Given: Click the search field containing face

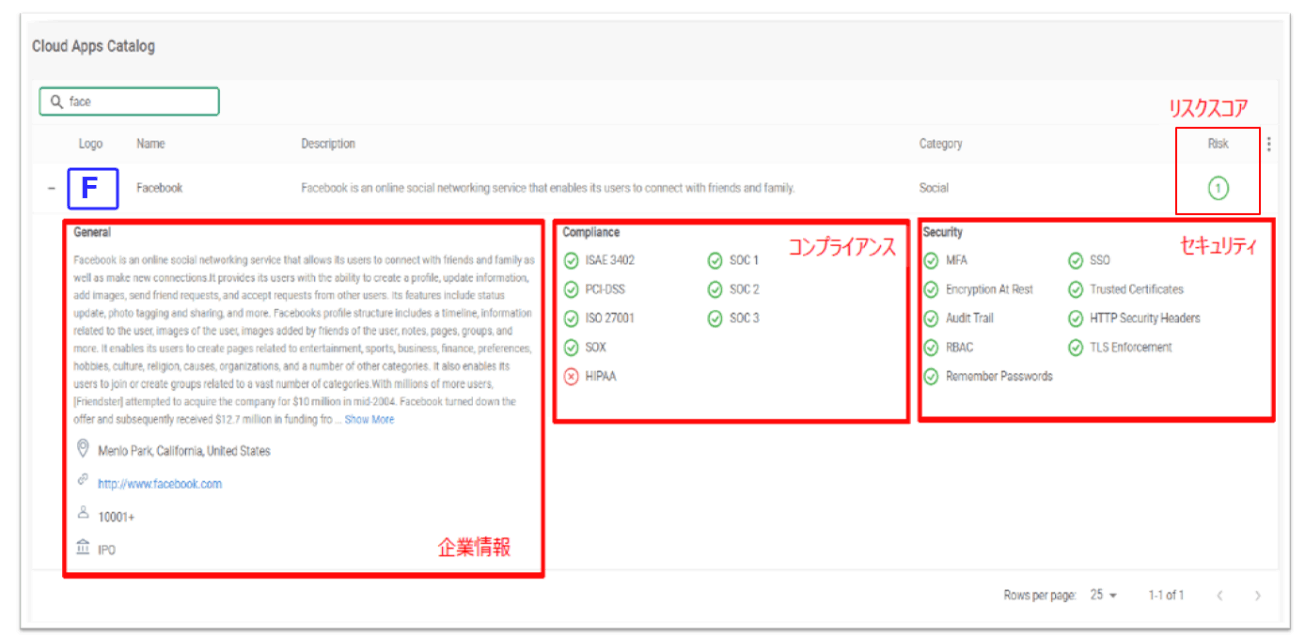Looking at the screenshot, I should (x=129, y=102).
